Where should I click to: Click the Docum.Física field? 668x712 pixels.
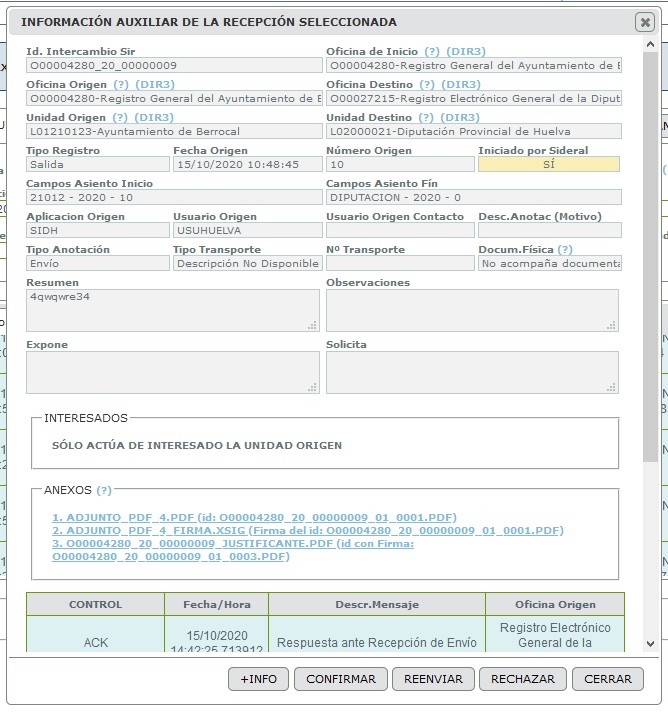coord(549,264)
